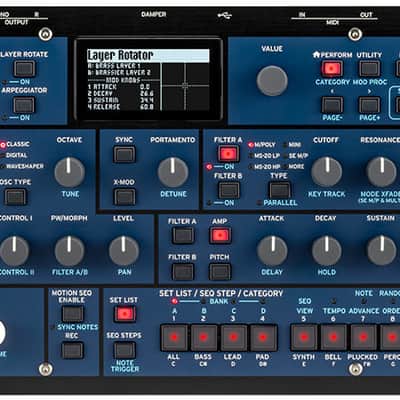Select the lit Perform button

(x=332, y=69)
